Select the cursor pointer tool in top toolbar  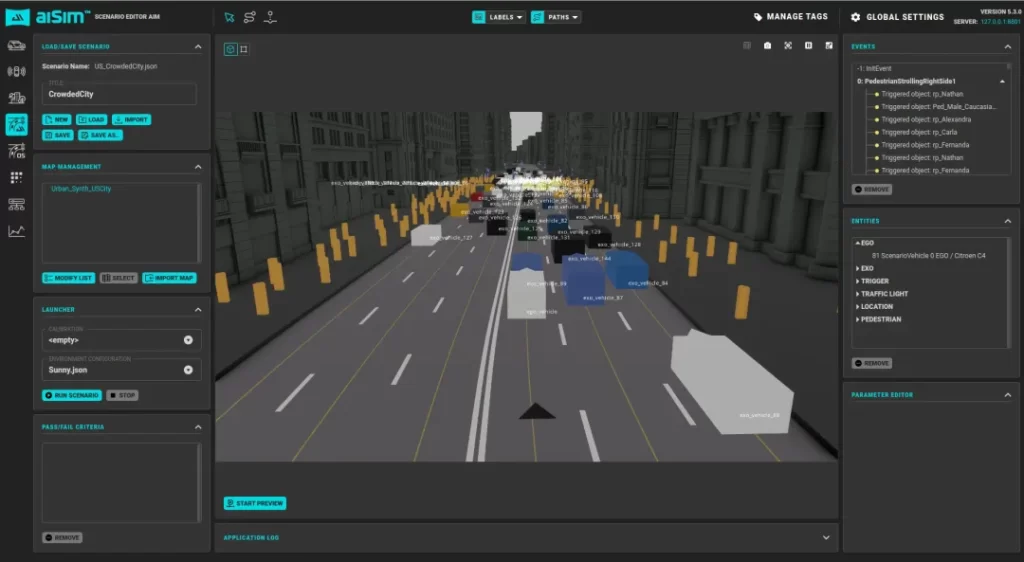pos(229,17)
